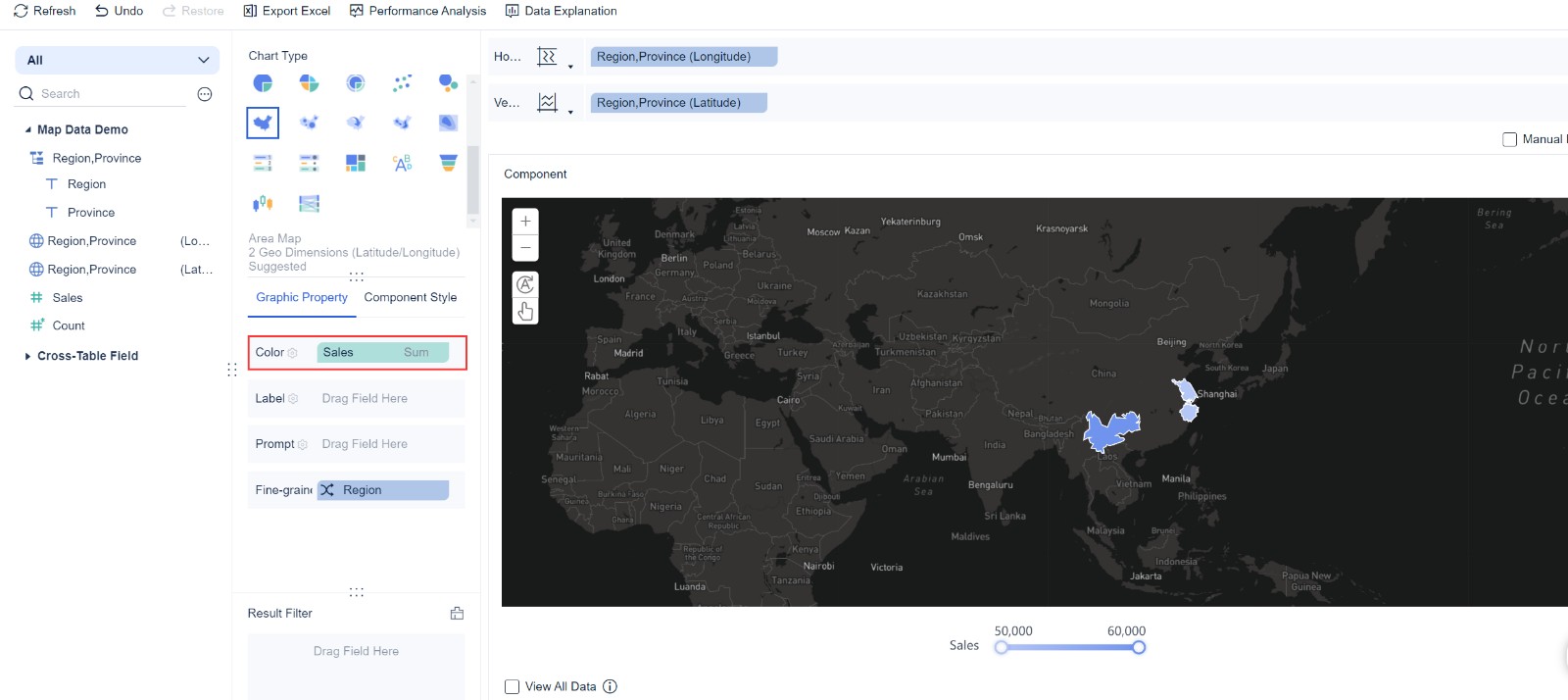The image size is (1568, 700).
Task: Select the heat map chart icon
Action: click(448, 123)
